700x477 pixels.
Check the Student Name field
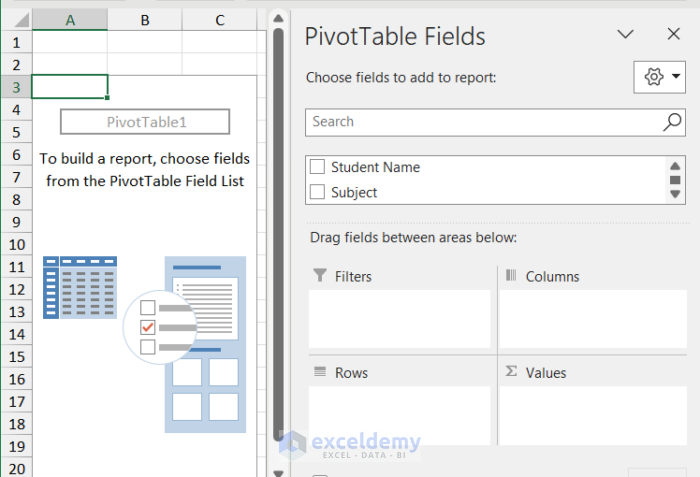(318, 167)
